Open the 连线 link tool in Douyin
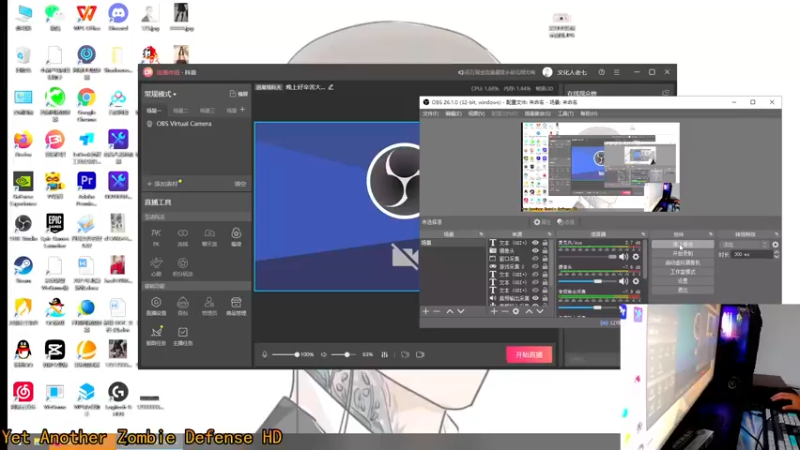 [183, 237]
